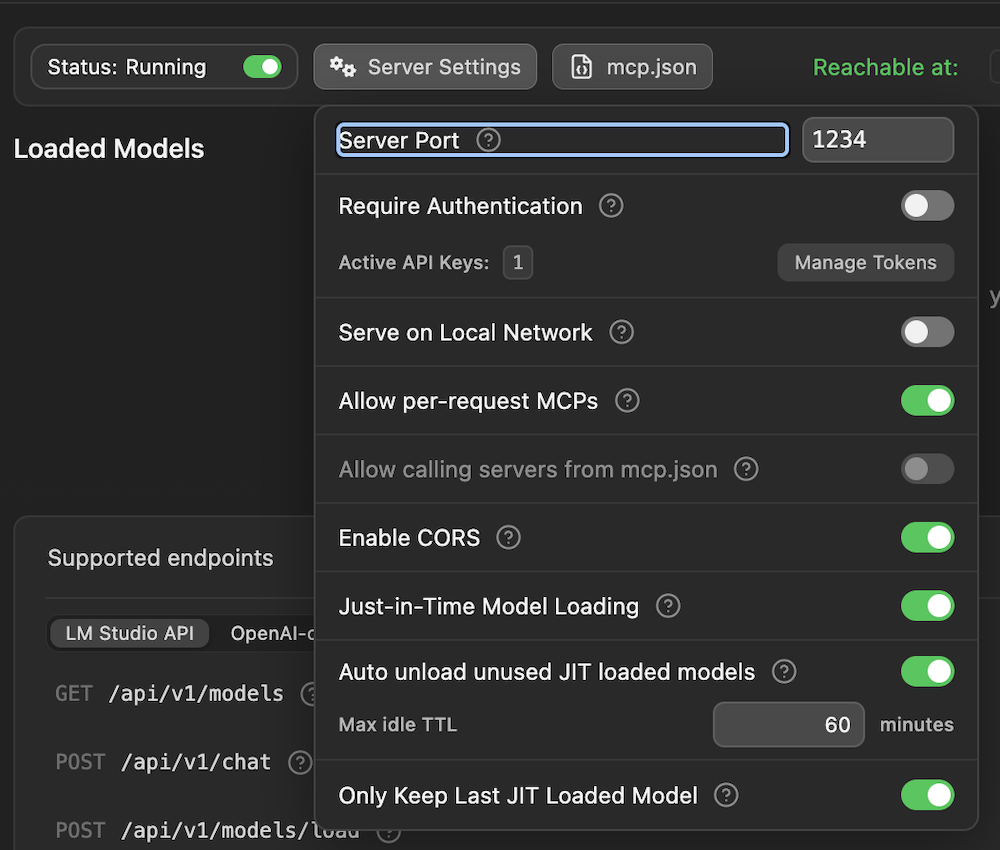Image resolution: width=1000 pixels, height=850 pixels.
Task: Click the gears icon in Server Settings
Action: click(x=342, y=67)
